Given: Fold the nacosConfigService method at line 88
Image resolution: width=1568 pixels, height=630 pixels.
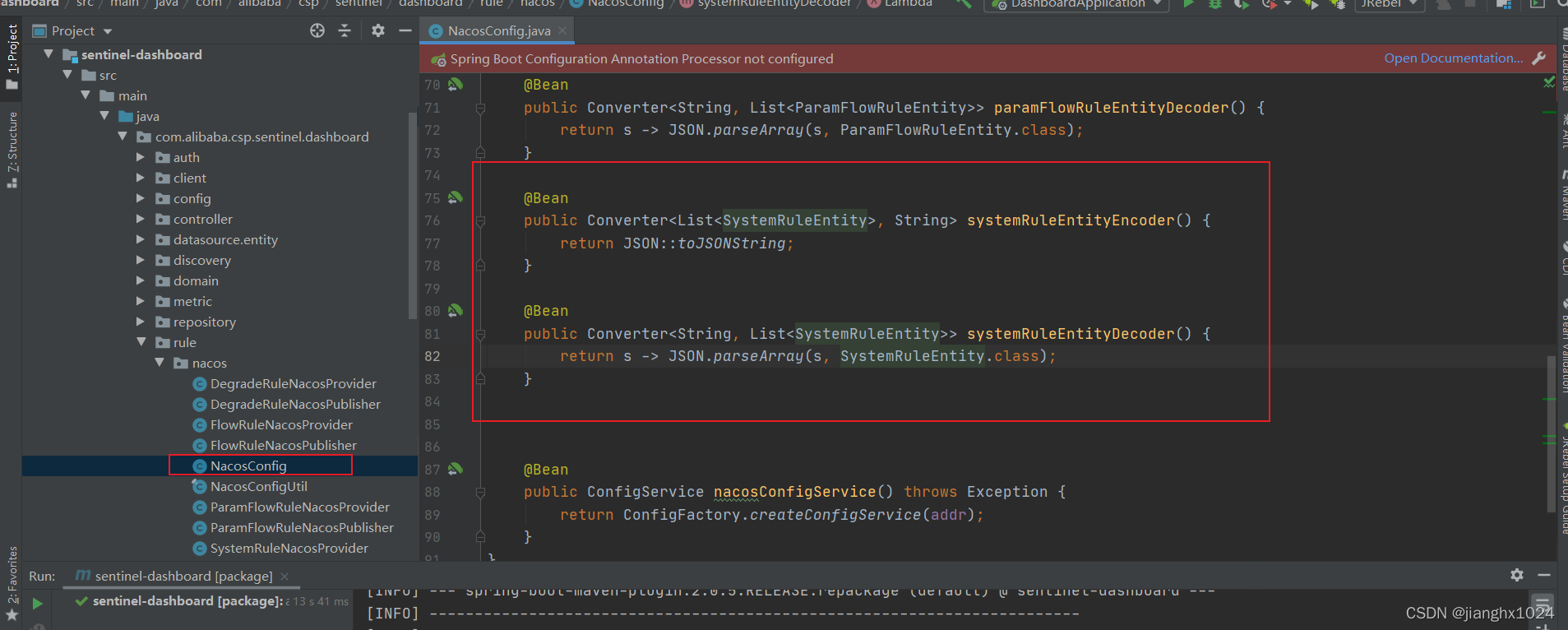Looking at the screenshot, I should coord(480,492).
